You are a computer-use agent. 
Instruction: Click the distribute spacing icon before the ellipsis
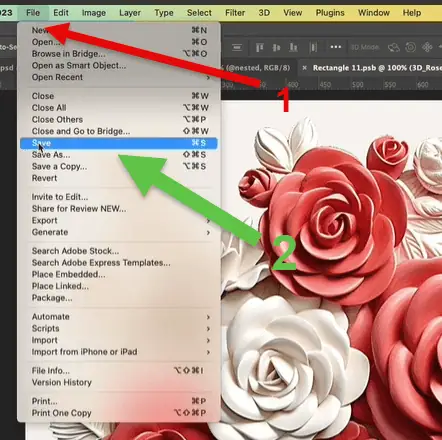(x=313, y=47)
